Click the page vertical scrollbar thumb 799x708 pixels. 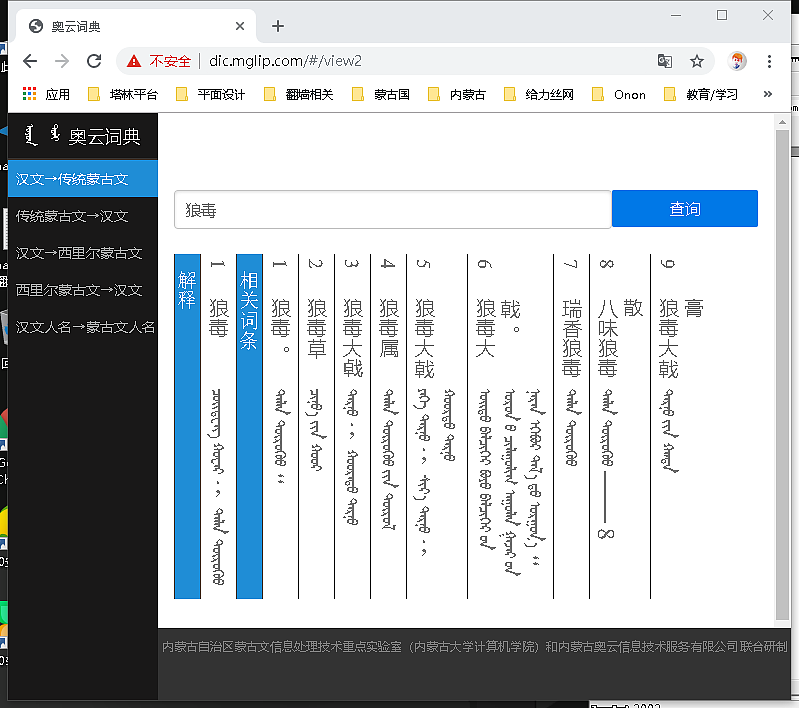[x=782, y=375]
